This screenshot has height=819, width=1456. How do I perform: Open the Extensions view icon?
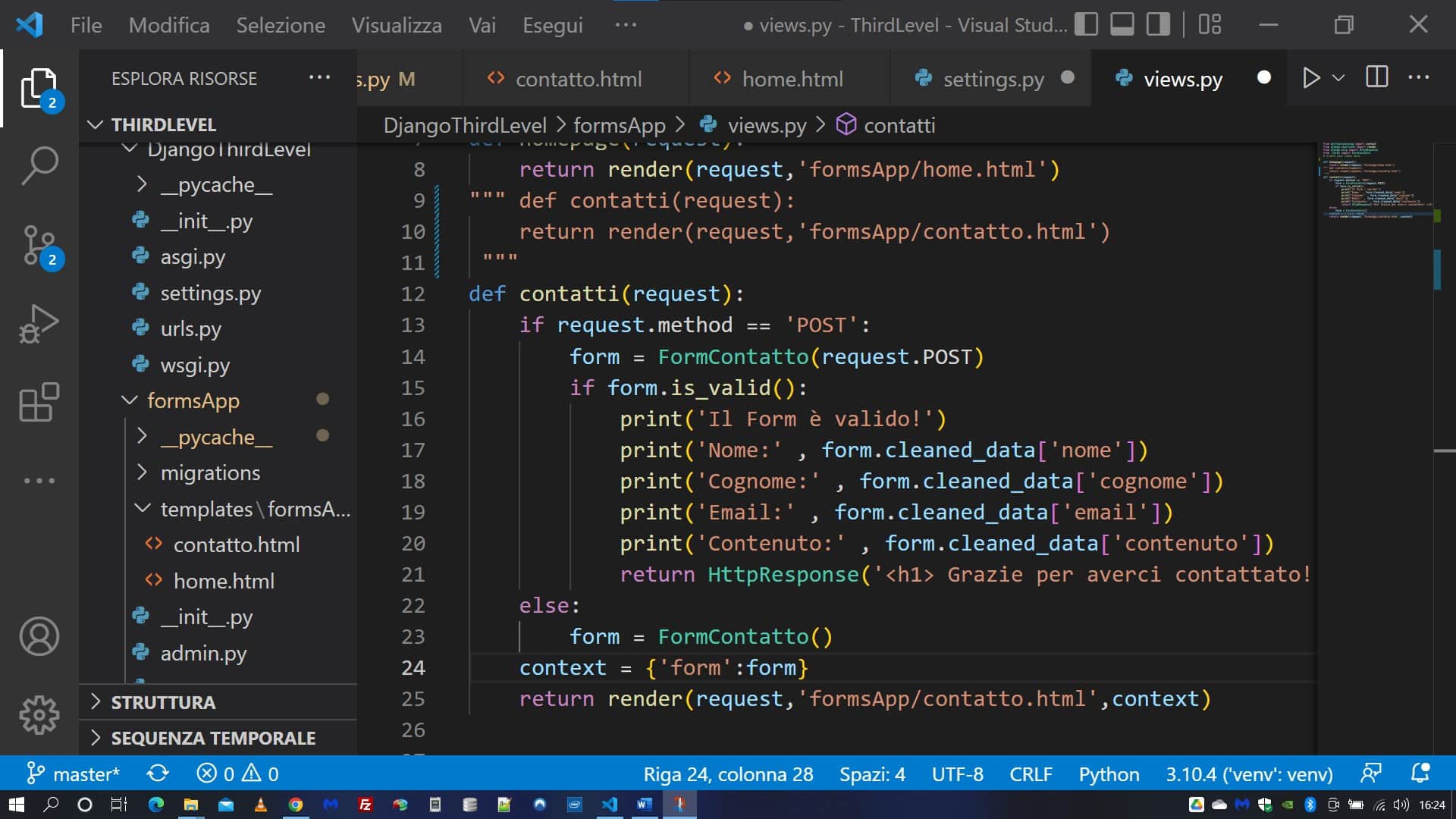click(x=39, y=402)
